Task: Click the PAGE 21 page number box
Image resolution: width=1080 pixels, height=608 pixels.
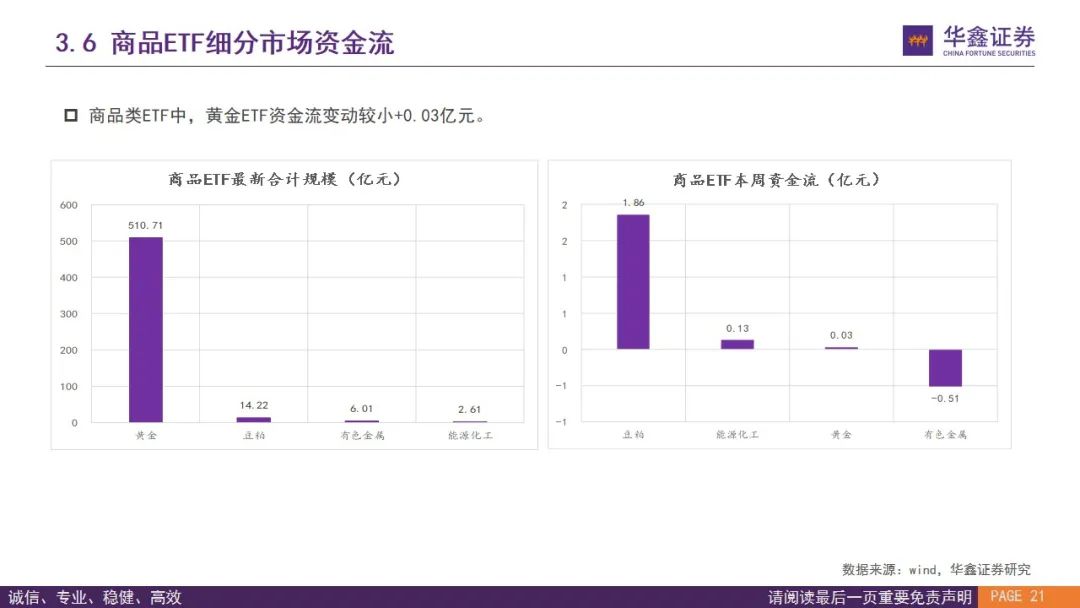Action: coord(1028,597)
